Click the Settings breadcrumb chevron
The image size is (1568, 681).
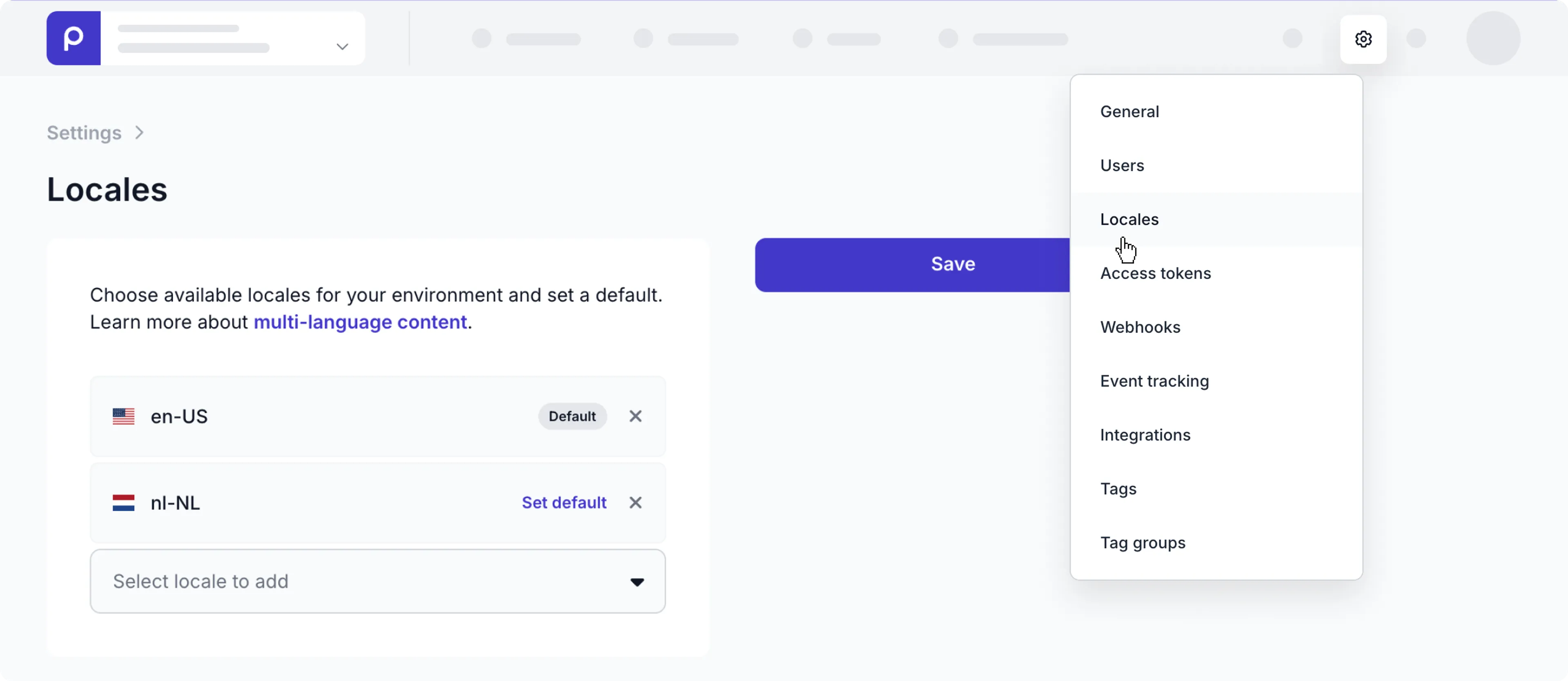tap(139, 133)
